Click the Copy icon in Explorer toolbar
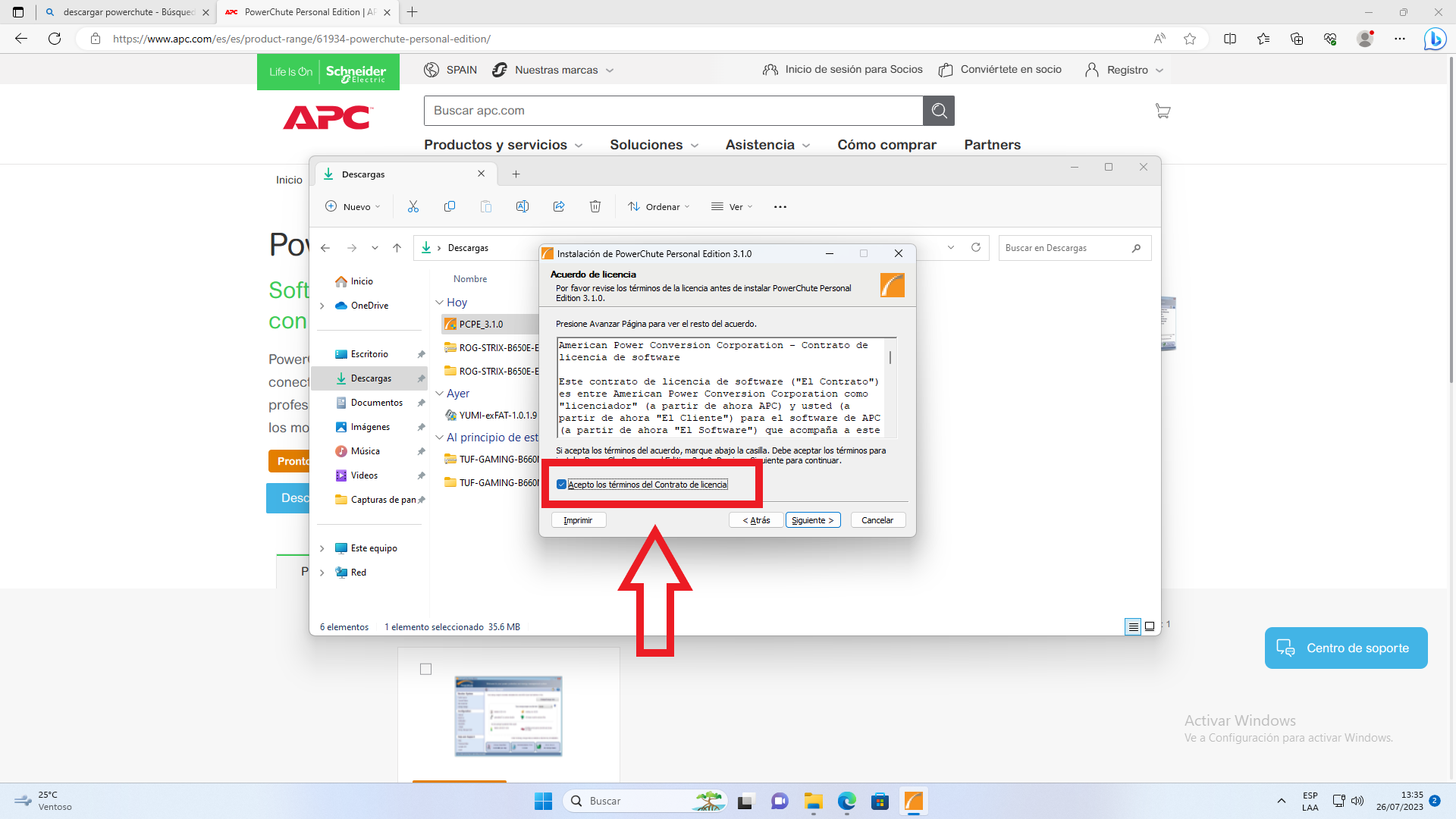1456x819 pixels. [x=450, y=206]
